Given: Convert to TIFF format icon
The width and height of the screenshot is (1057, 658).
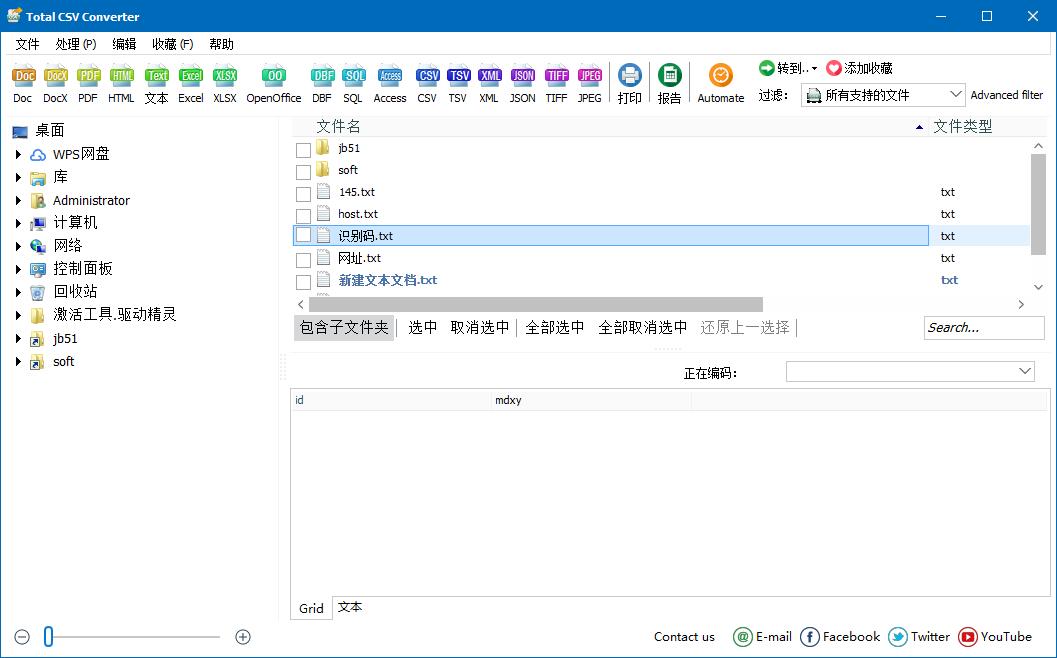Looking at the screenshot, I should pyautogui.click(x=557, y=76).
